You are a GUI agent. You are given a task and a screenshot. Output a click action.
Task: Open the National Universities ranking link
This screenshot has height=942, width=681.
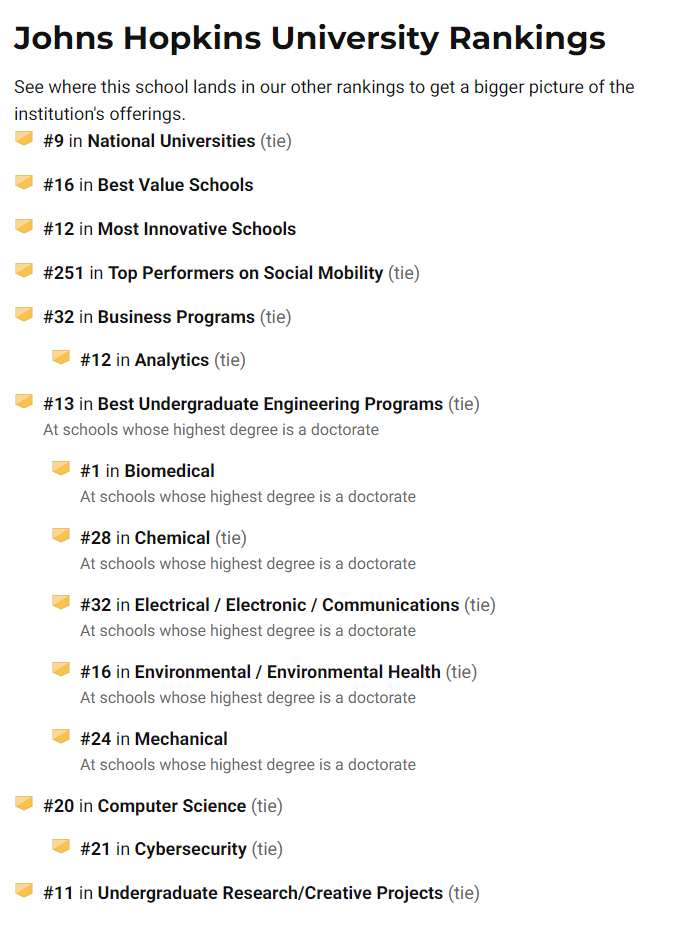pos(171,141)
